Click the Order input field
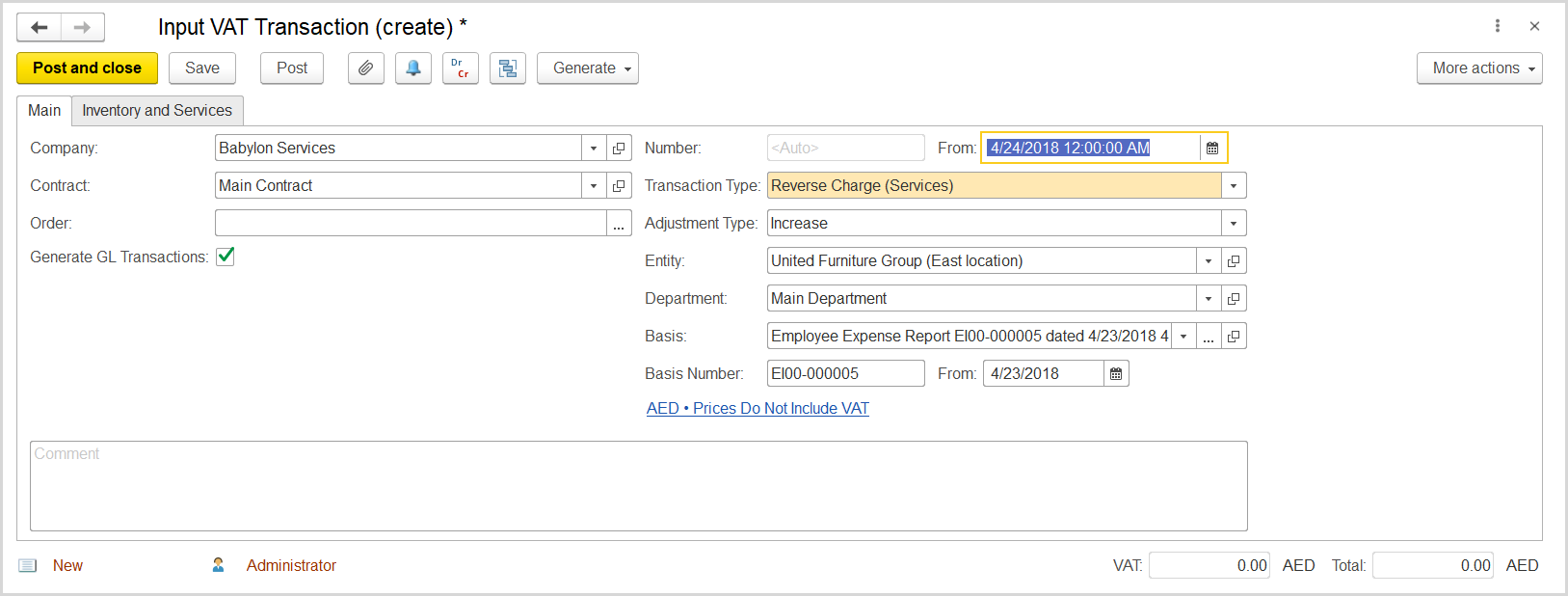The height and width of the screenshot is (596, 1568). point(411,223)
